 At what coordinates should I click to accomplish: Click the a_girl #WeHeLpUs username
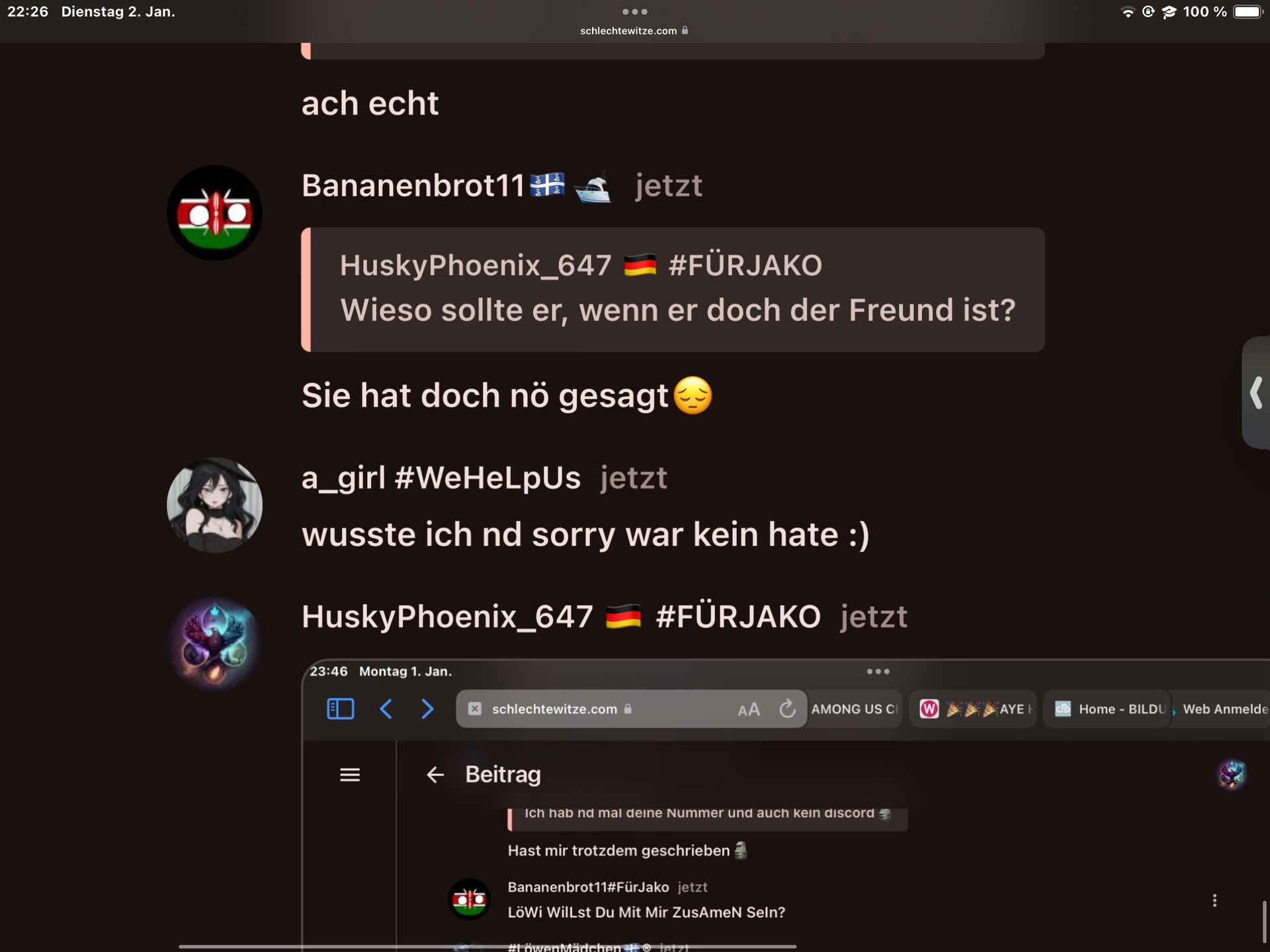coord(441,478)
